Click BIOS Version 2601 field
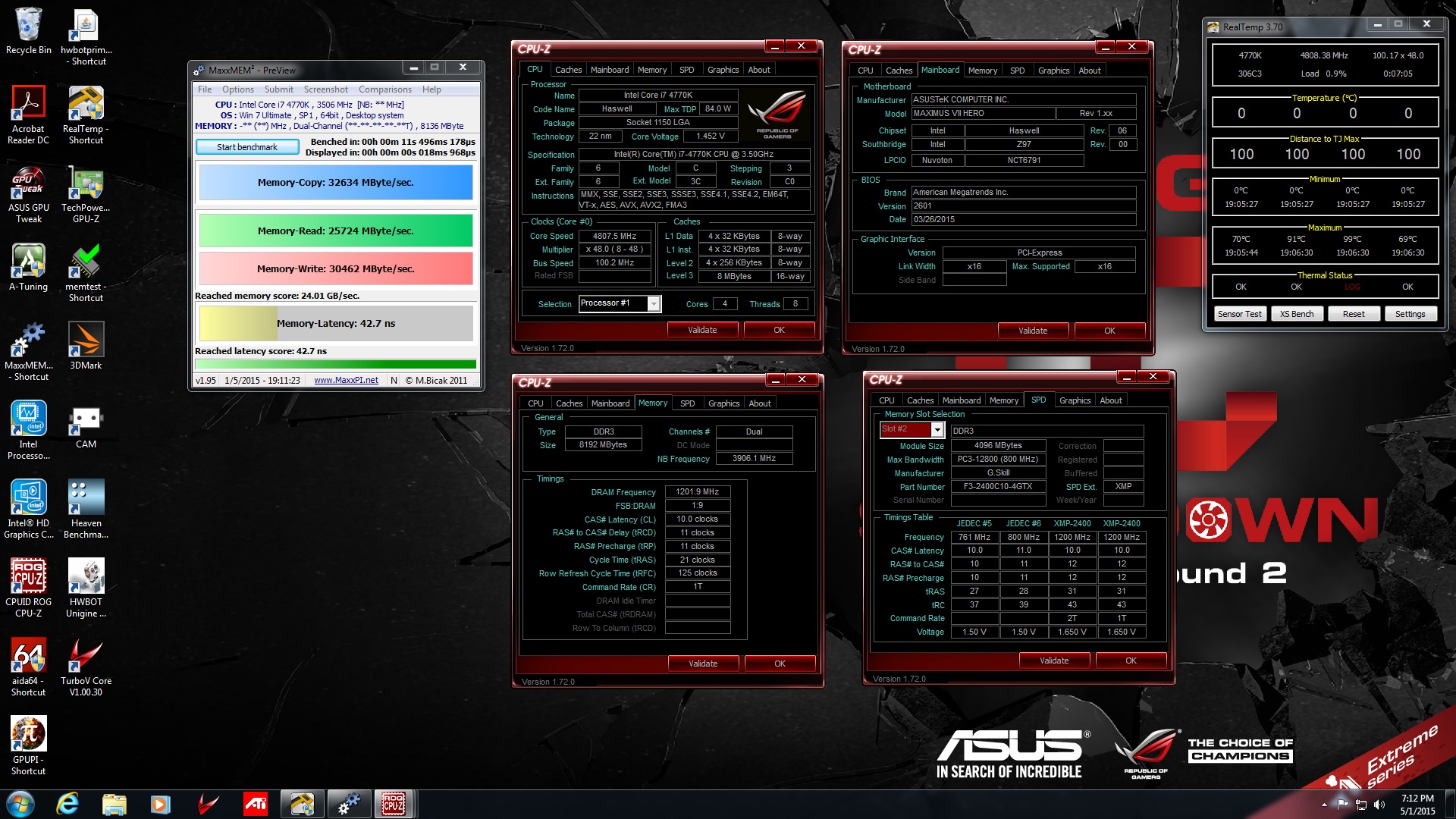Image resolution: width=1456 pixels, height=819 pixels. point(1024,206)
